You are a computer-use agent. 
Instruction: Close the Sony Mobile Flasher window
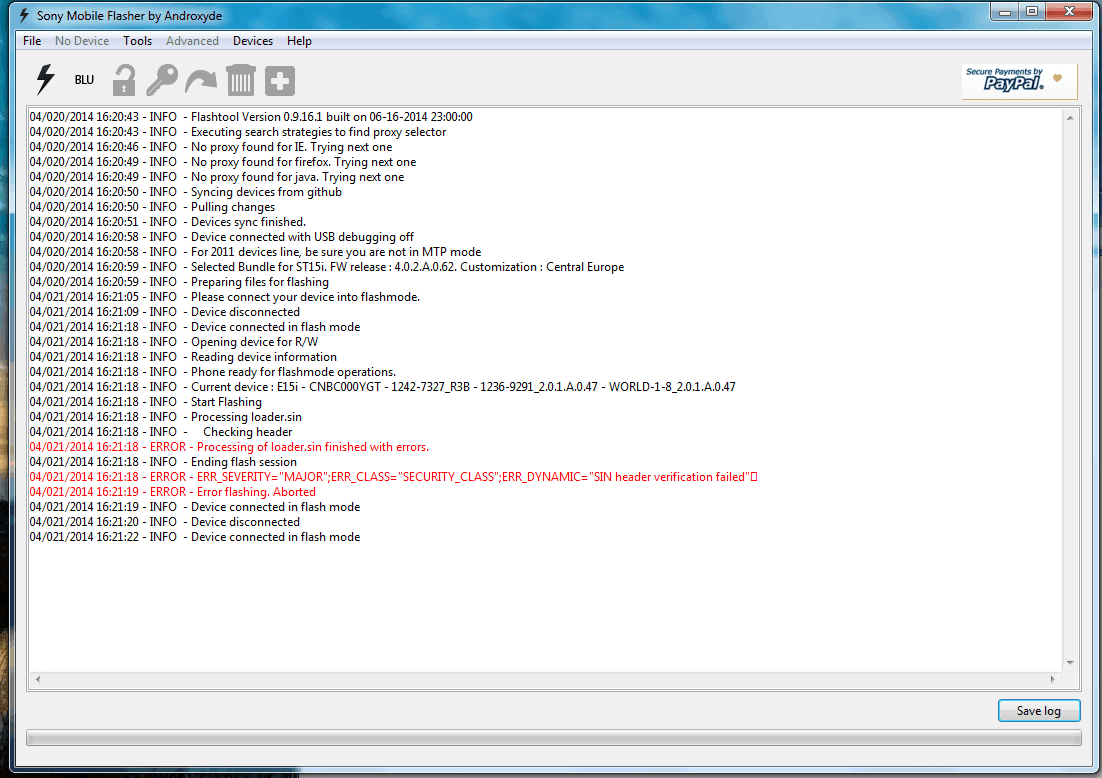click(x=1069, y=11)
